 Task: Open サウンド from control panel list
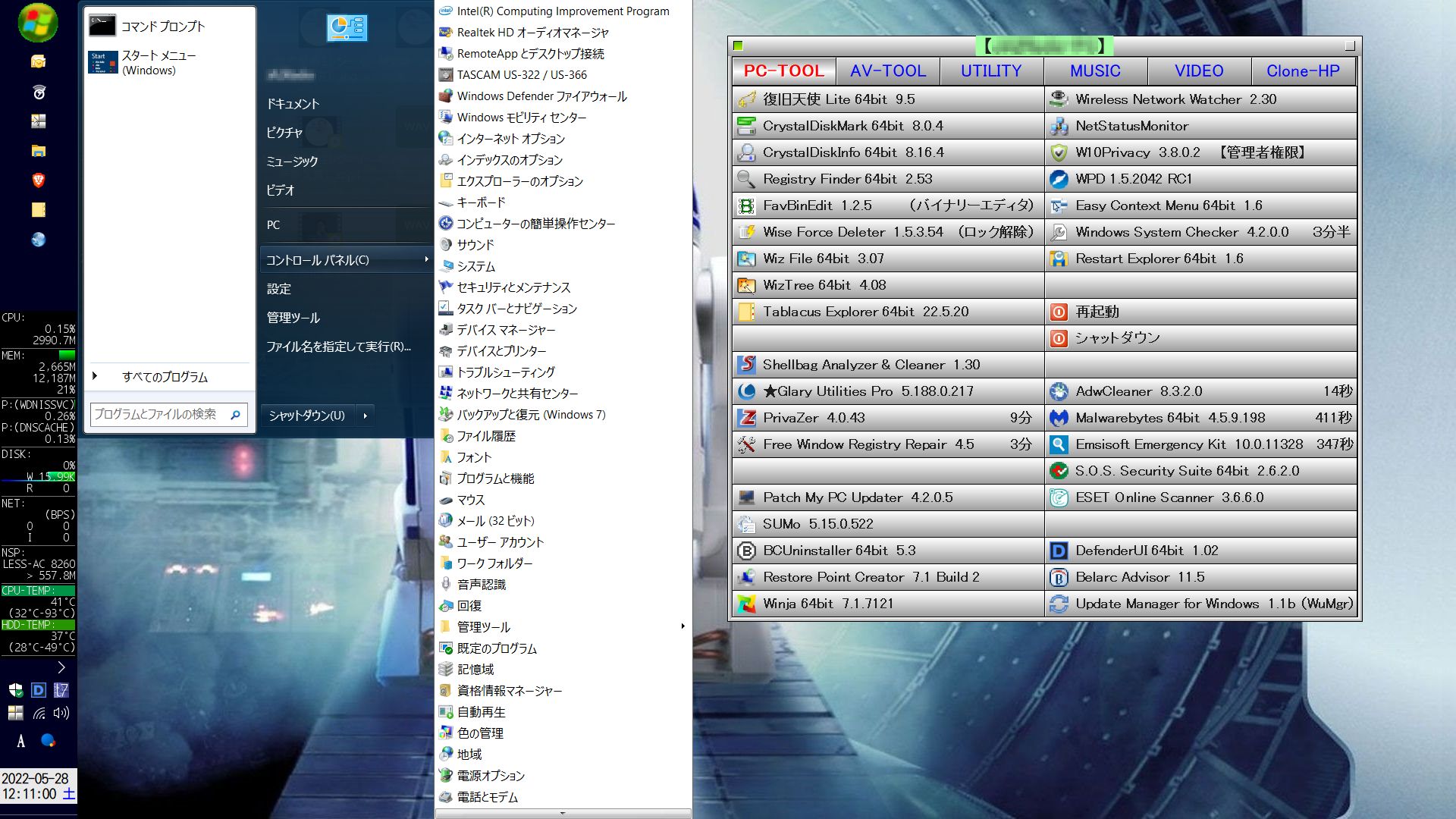(563, 245)
